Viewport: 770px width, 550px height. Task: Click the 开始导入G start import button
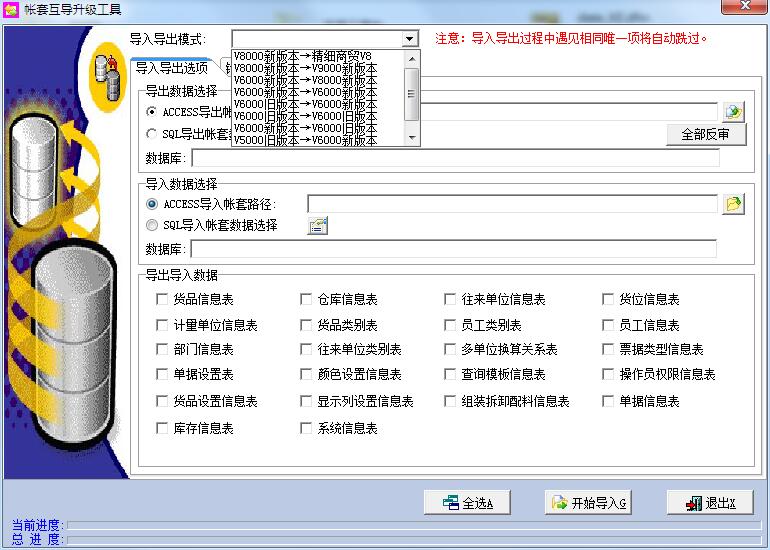[x=588, y=503]
